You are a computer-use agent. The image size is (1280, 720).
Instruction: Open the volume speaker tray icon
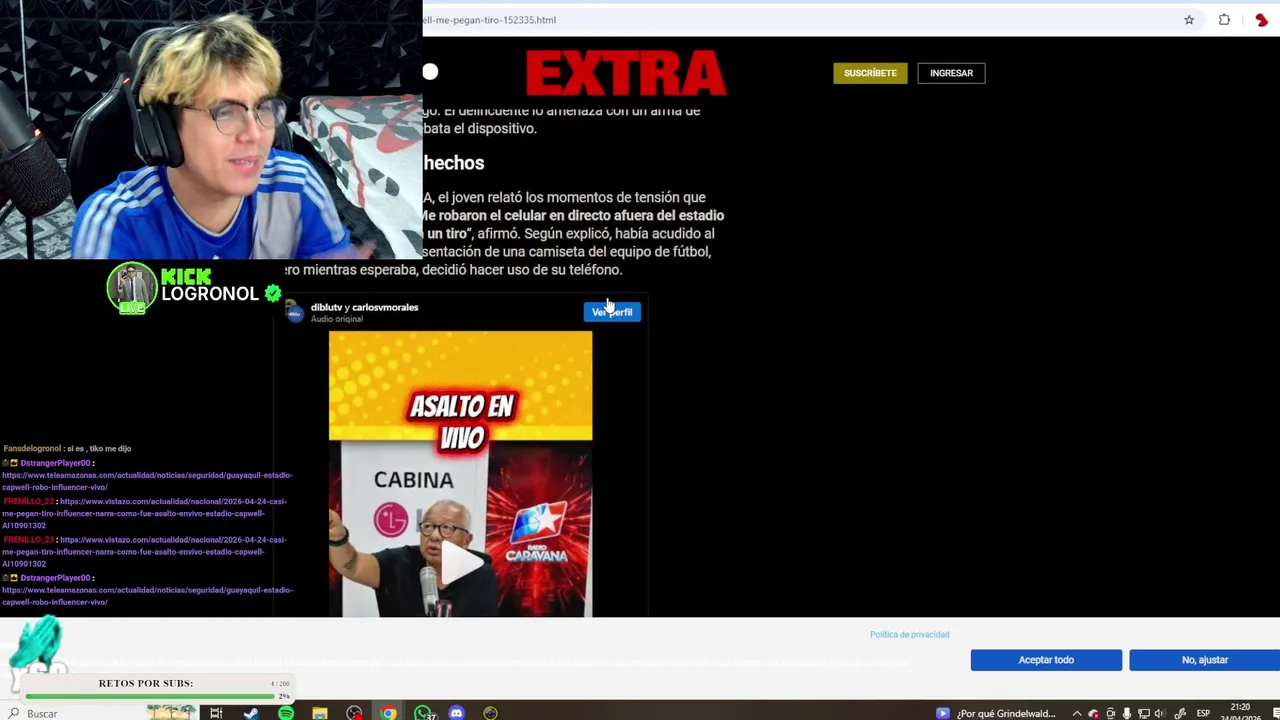tap(1160, 713)
